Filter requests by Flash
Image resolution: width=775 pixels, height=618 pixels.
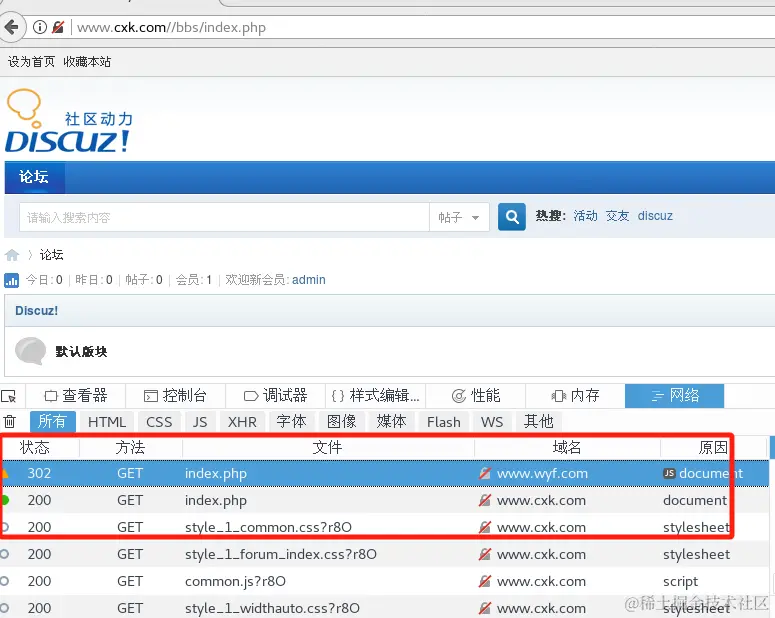[443, 422]
